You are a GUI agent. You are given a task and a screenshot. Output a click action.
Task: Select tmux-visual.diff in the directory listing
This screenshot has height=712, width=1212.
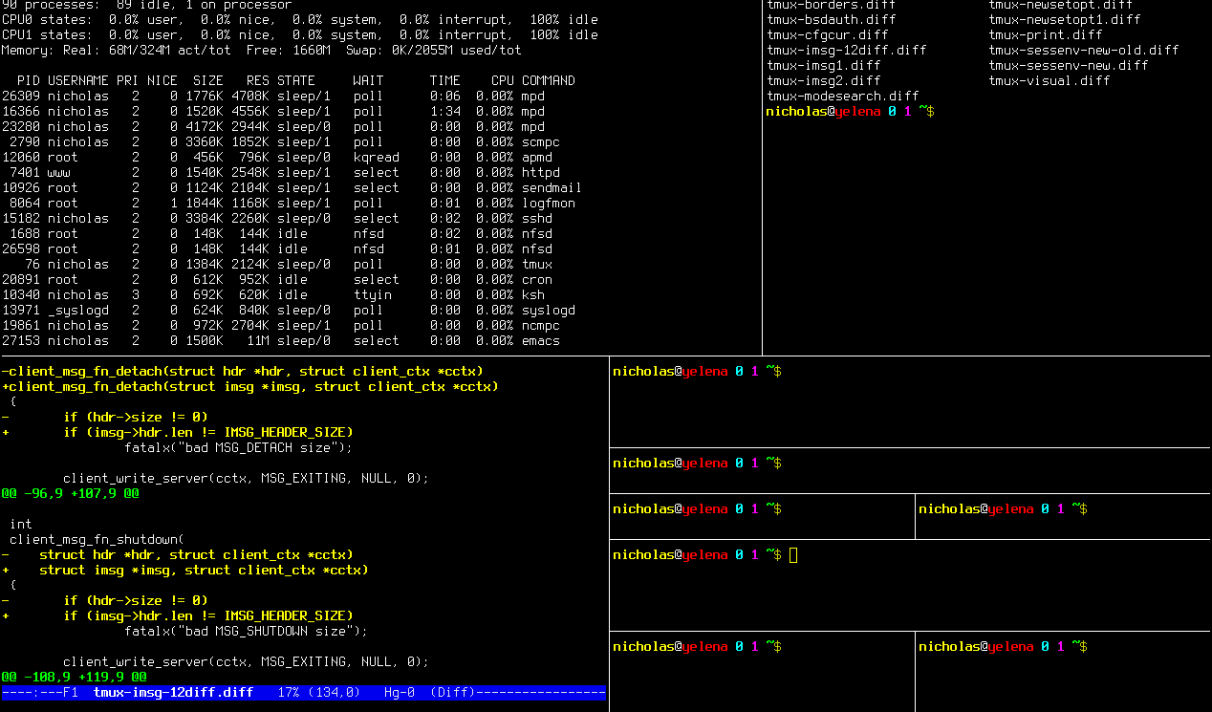[1049, 81]
